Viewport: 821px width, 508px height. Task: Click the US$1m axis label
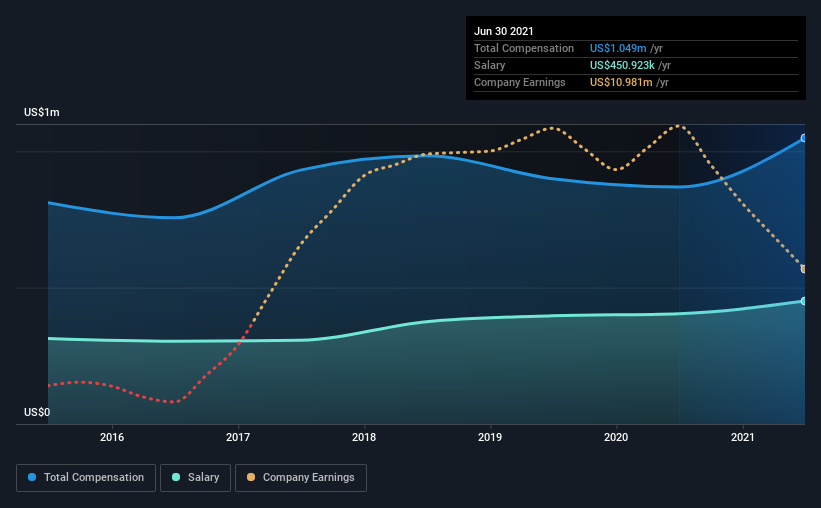[42, 113]
